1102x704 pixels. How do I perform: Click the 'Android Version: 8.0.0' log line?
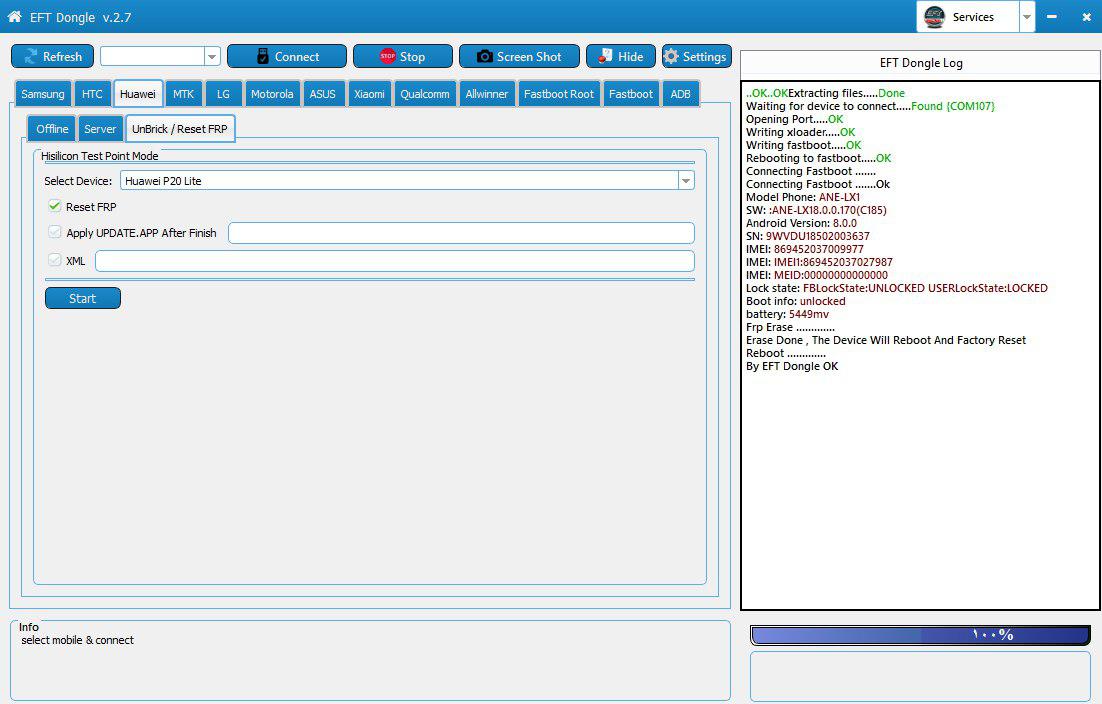click(801, 223)
